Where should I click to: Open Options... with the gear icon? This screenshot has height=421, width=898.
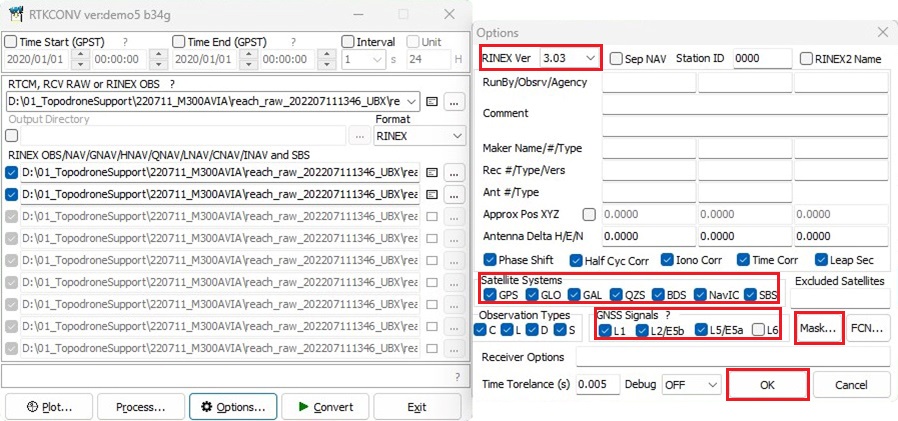(234, 407)
